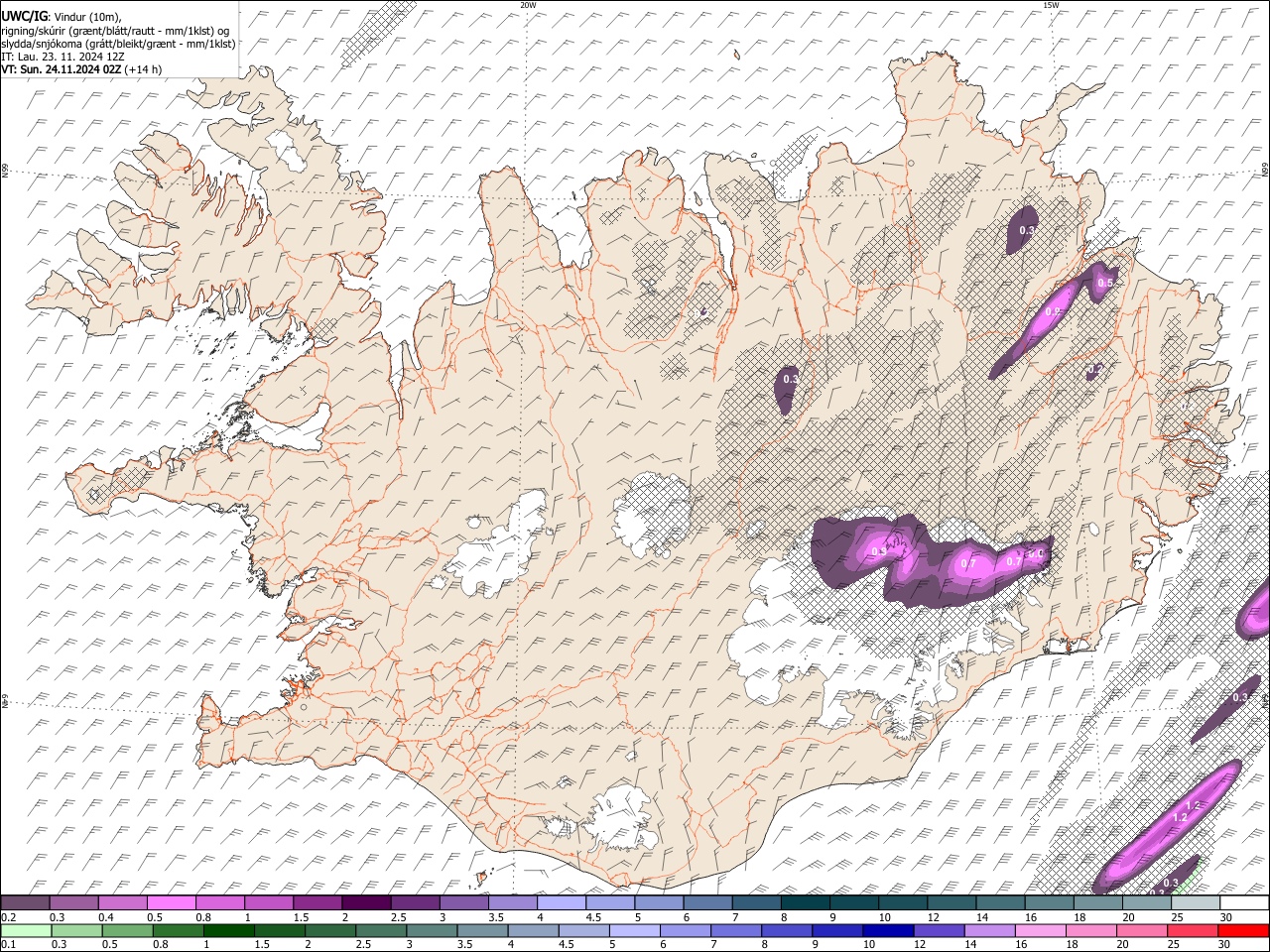
Task: Select the bright red bottom-row swatch at 30
Action: pyautogui.click(x=1243, y=930)
